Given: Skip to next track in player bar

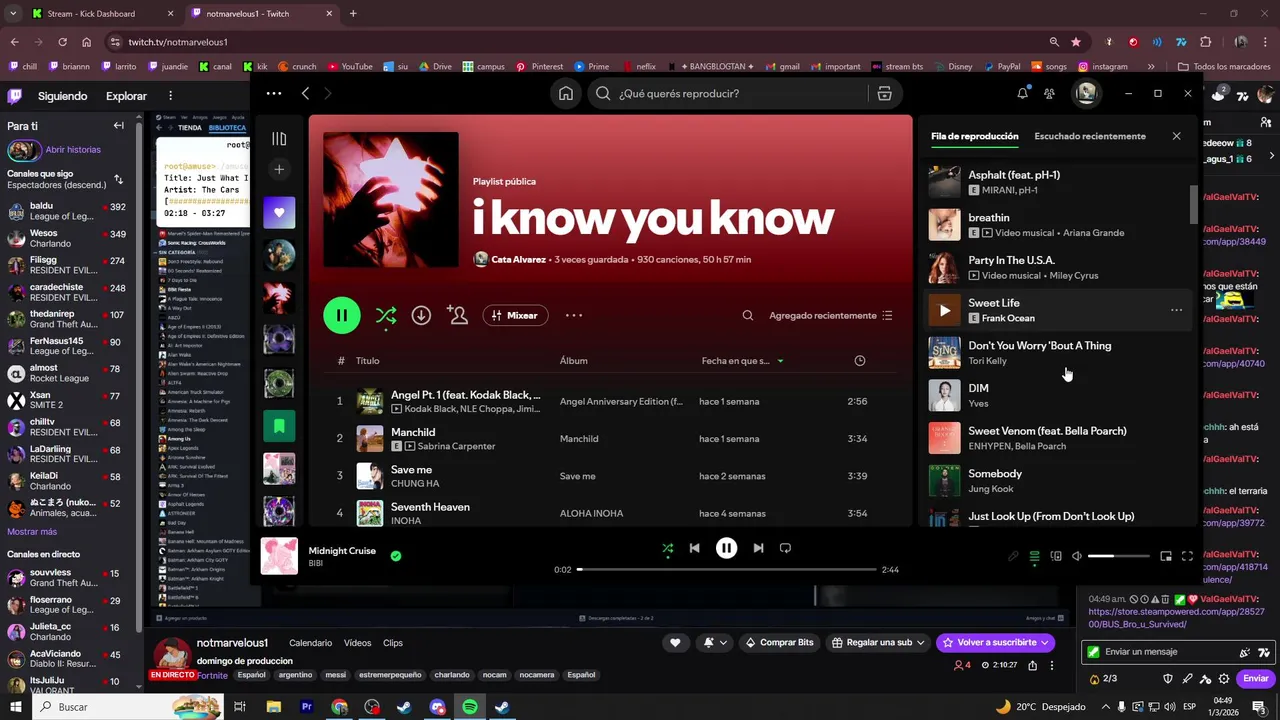Looking at the screenshot, I should pos(758,548).
